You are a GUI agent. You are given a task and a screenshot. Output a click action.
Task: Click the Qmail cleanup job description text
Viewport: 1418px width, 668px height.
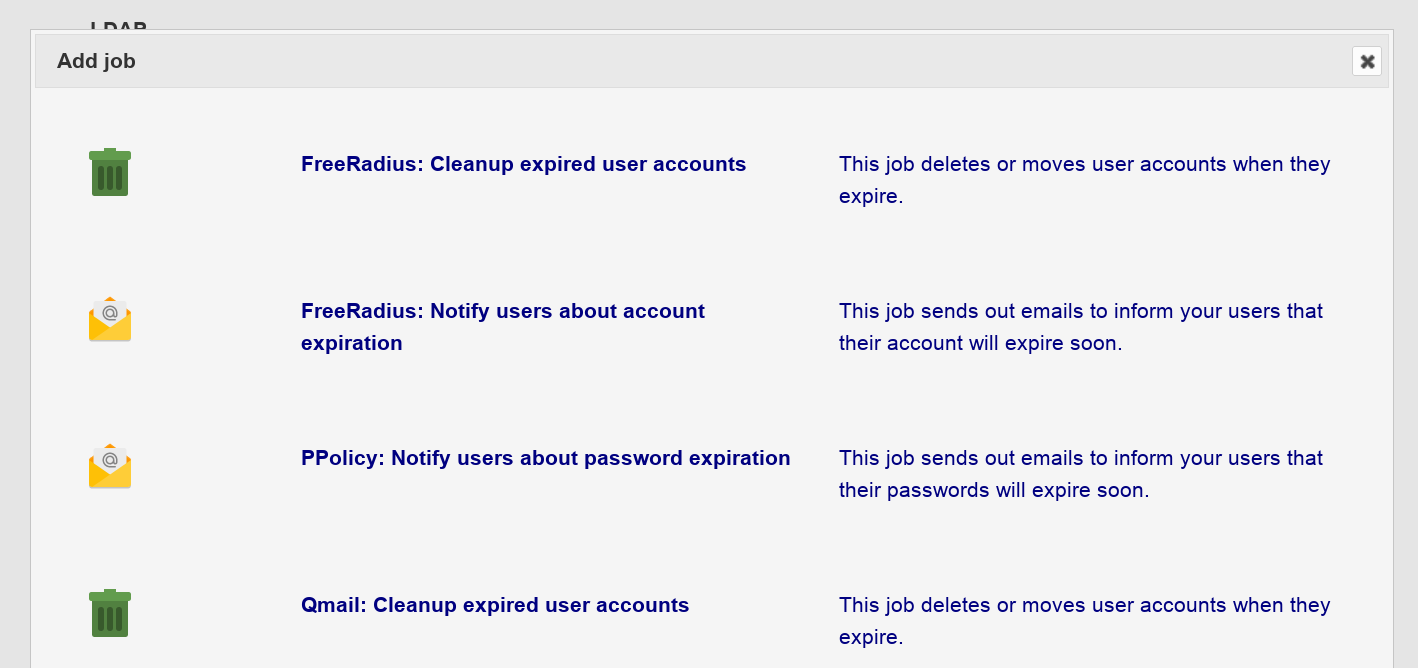1084,620
